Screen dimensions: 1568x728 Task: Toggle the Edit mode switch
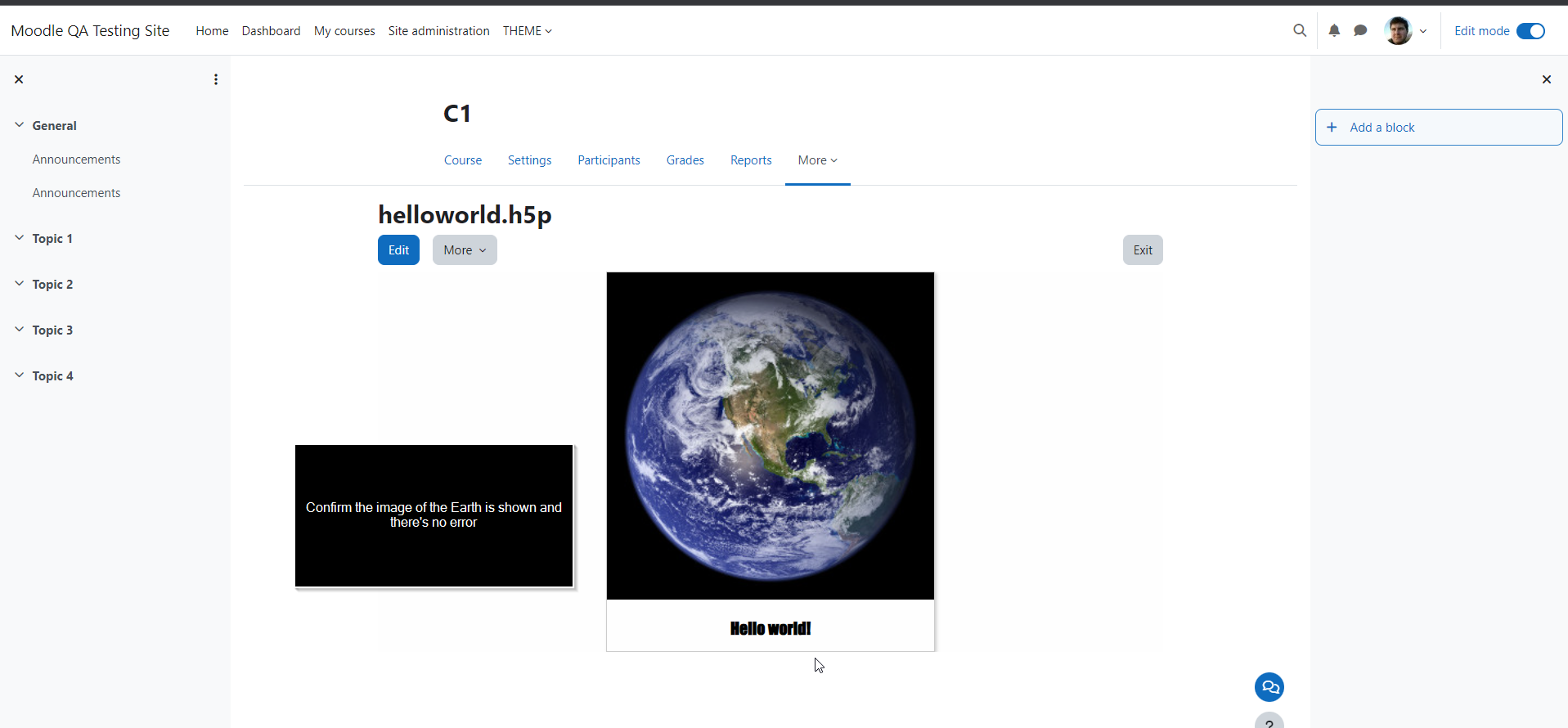pyautogui.click(x=1530, y=31)
